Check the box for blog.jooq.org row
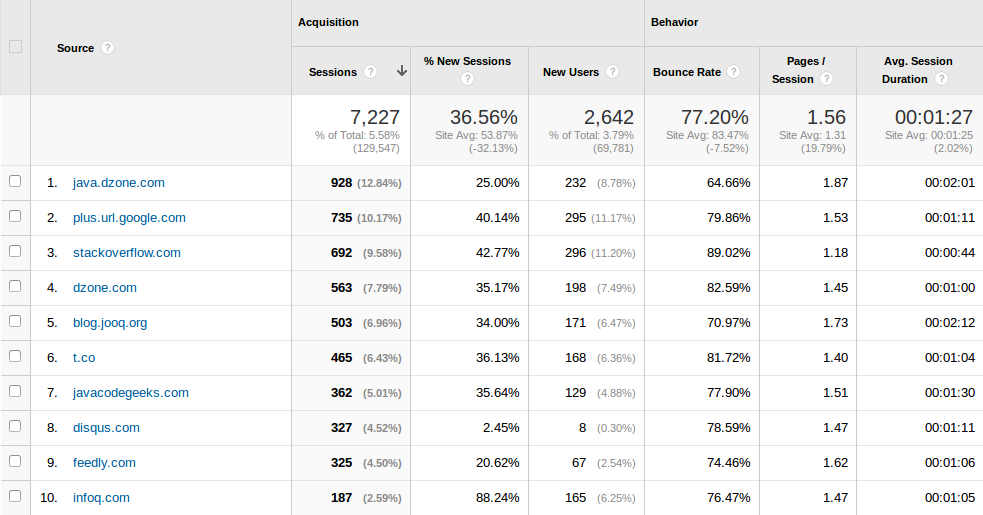Screen dimensions: 983x515 [x=15, y=321]
